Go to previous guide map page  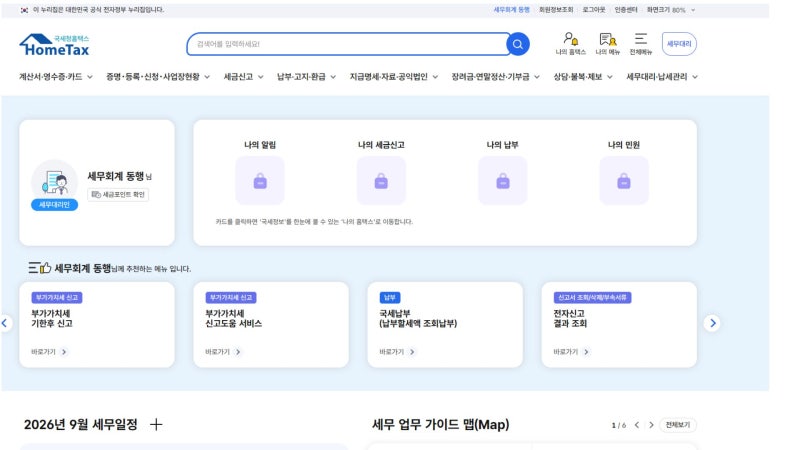(x=637, y=425)
